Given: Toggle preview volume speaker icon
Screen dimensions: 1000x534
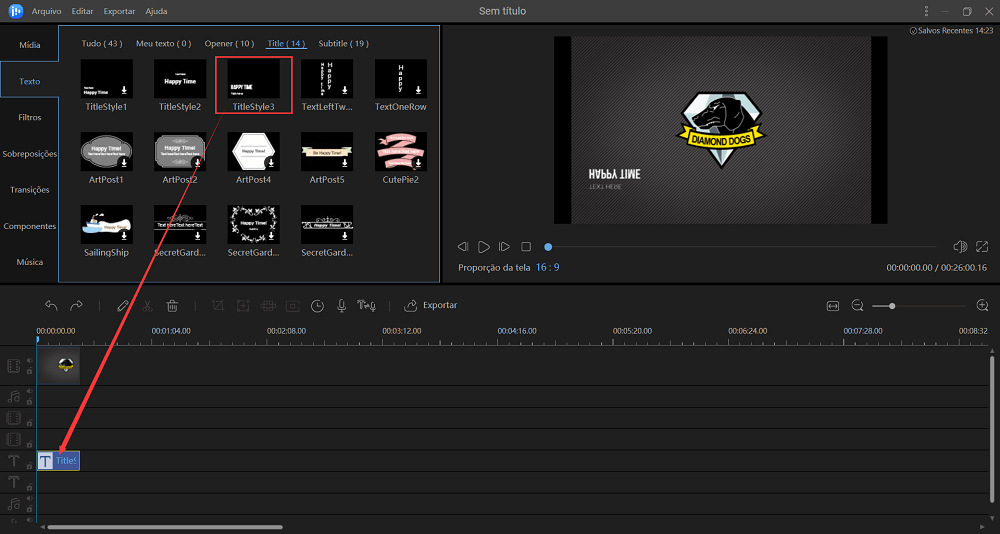Looking at the screenshot, I should pyautogui.click(x=960, y=246).
